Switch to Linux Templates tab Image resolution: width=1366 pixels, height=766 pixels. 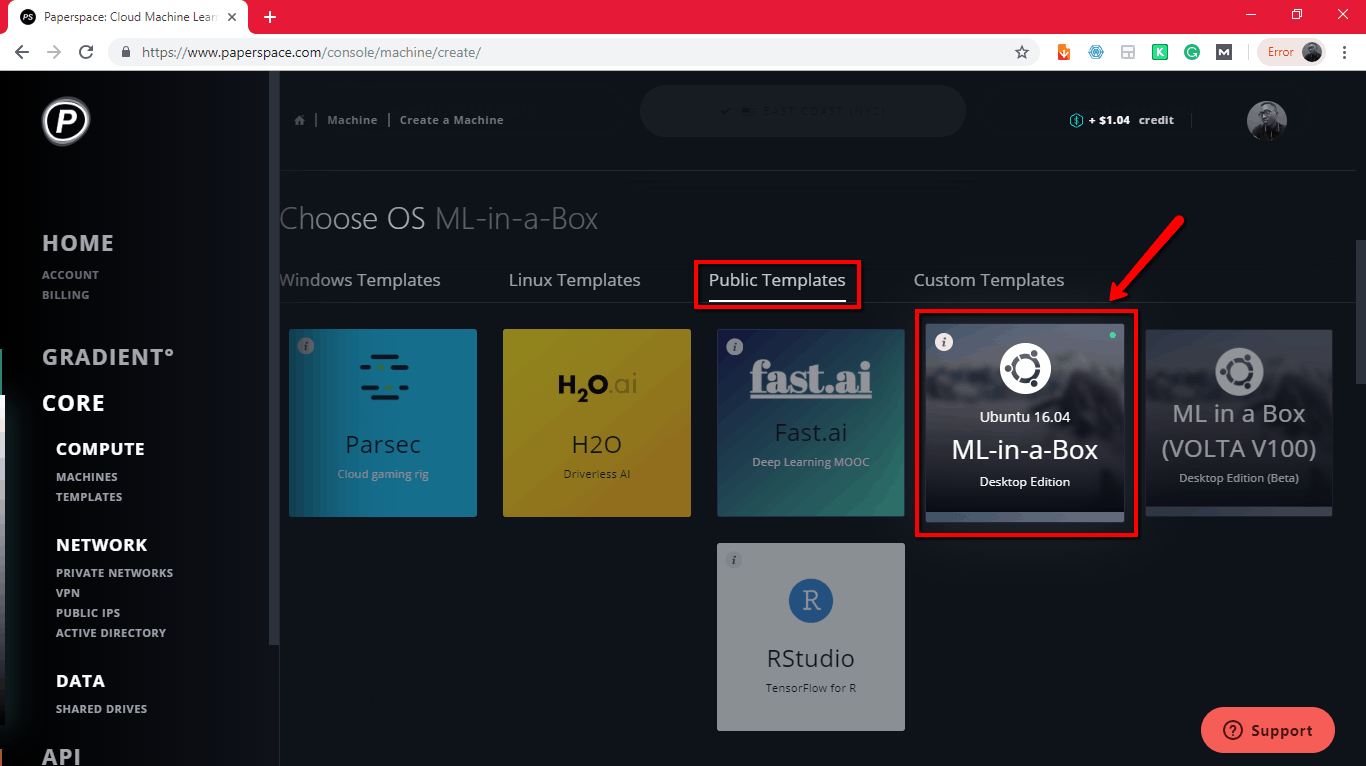(x=574, y=280)
